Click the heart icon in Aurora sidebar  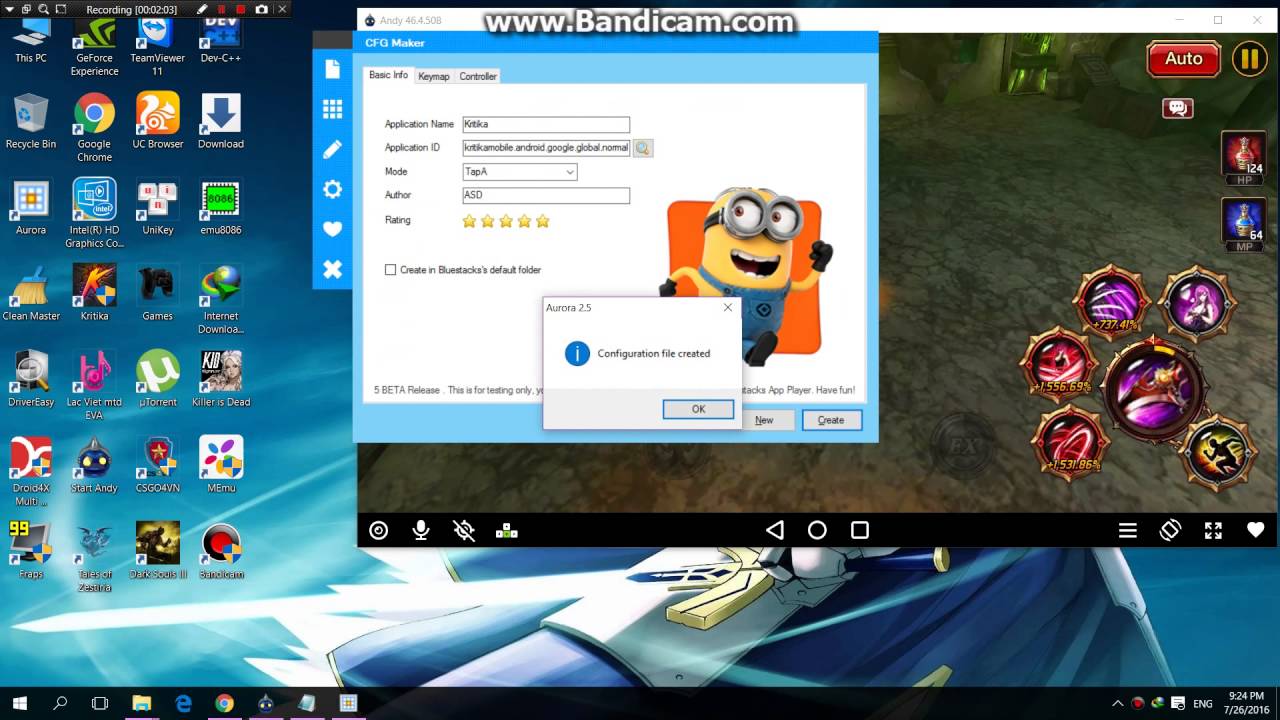[x=332, y=229]
